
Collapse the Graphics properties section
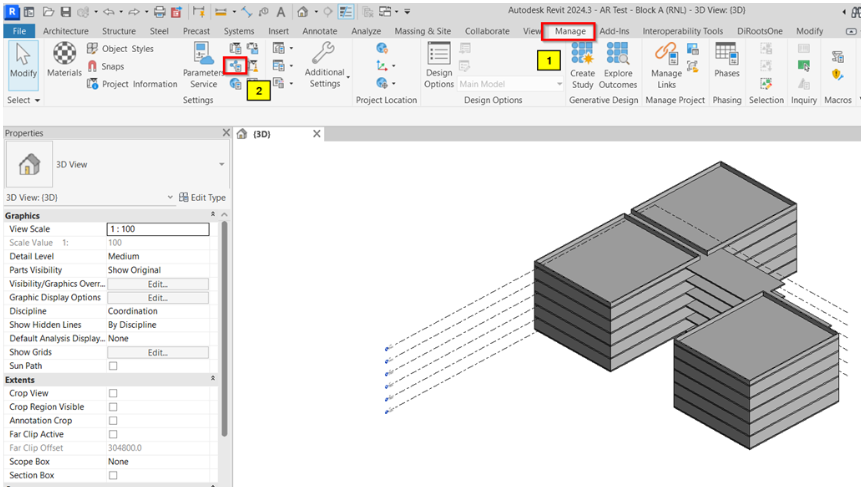pos(212,215)
